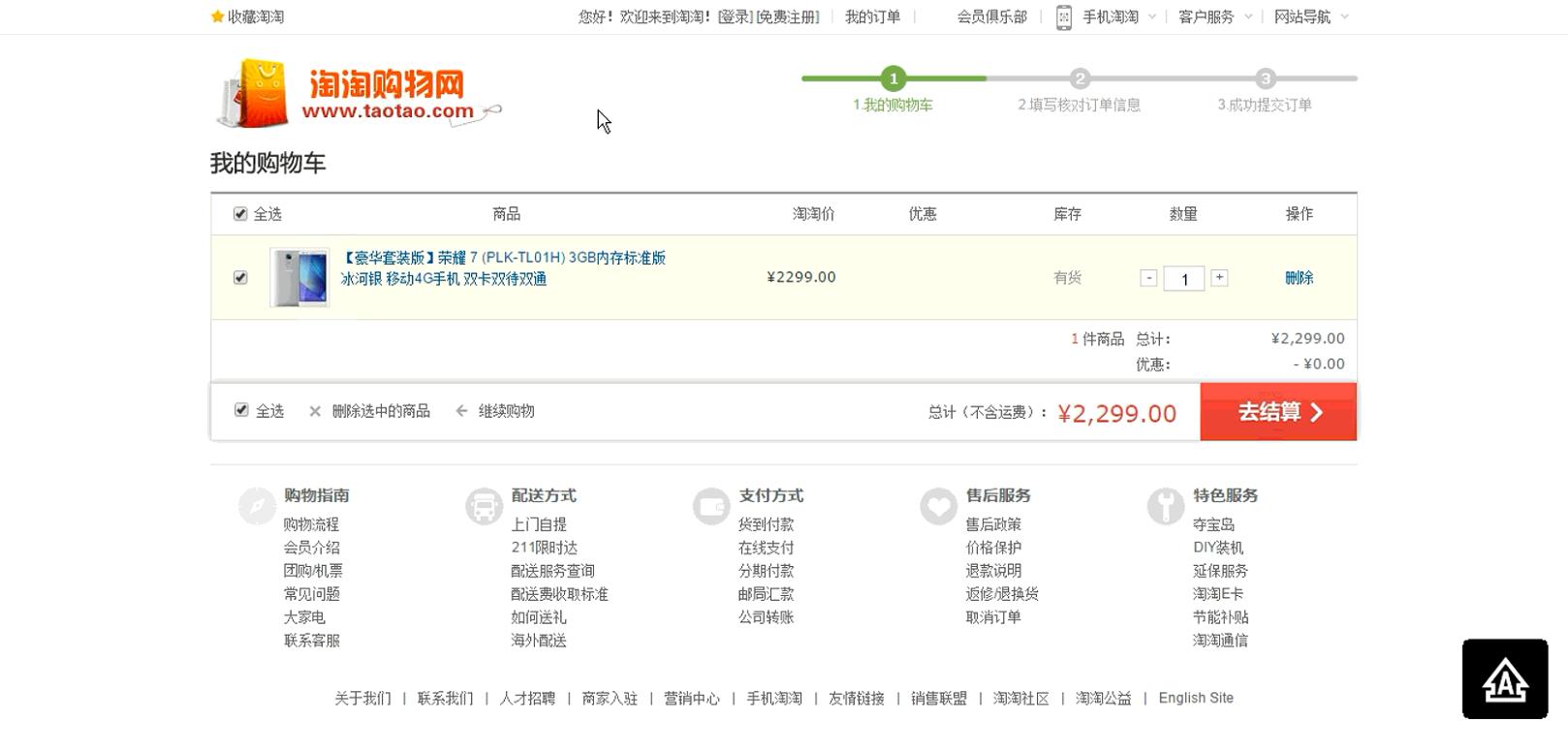Click English Site in the footer
Image resolution: width=1568 pixels, height=753 pixels.
[x=1196, y=698]
